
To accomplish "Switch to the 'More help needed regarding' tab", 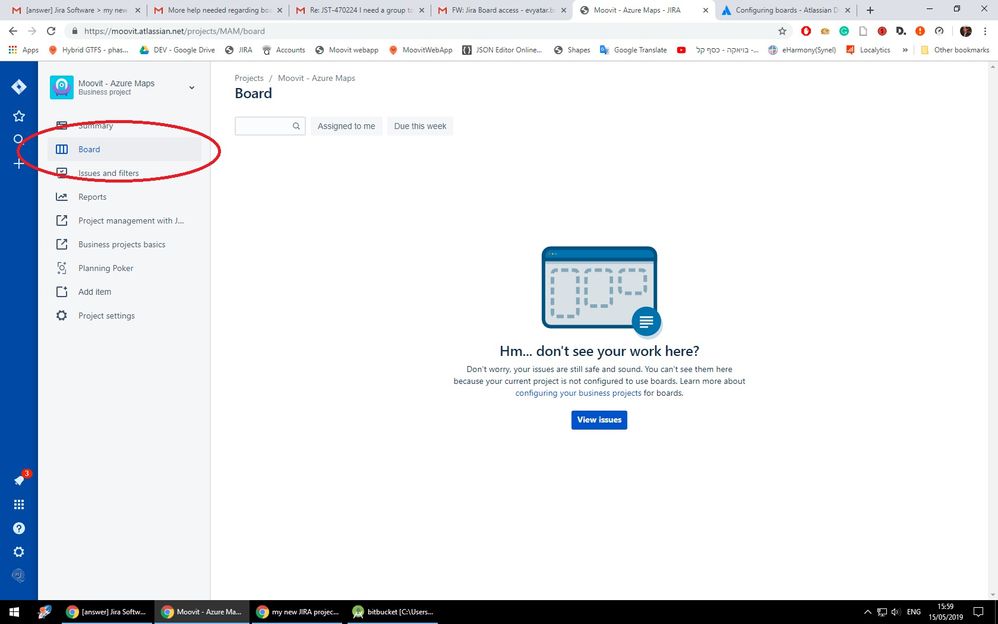I will (x=218, y=10).
